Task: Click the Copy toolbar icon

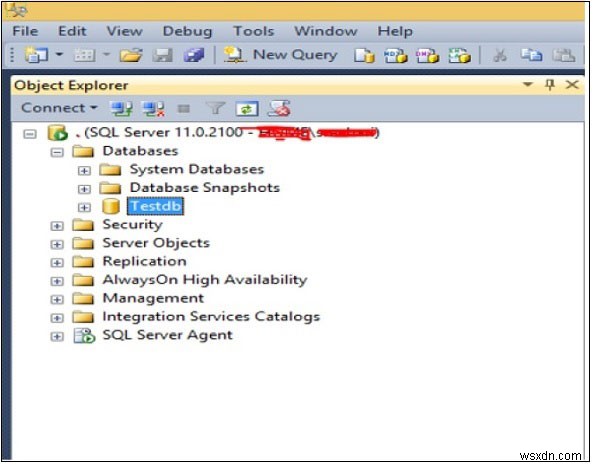Action: (x=531, y=56)
